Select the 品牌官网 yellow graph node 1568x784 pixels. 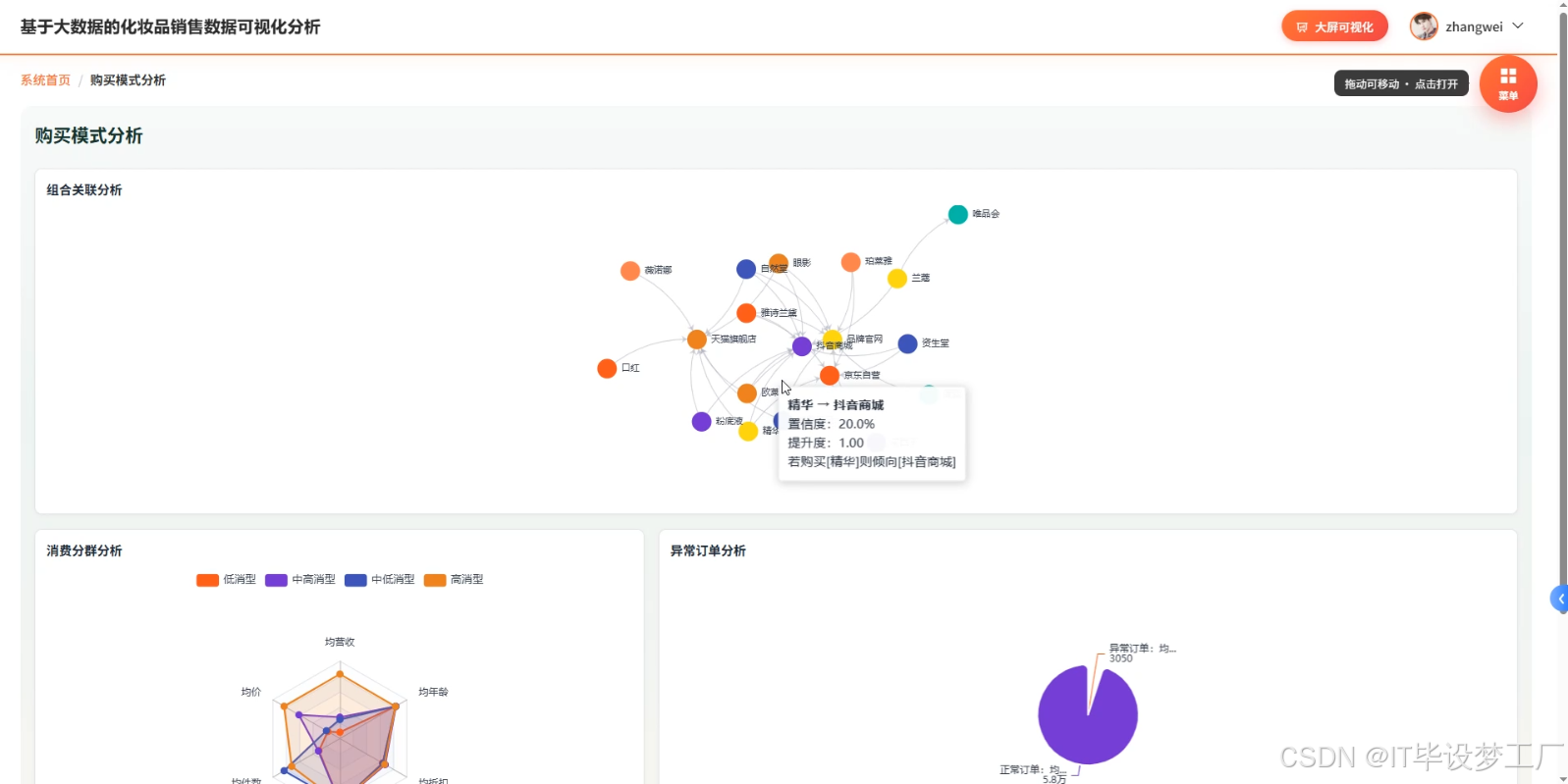click(833, 340)
